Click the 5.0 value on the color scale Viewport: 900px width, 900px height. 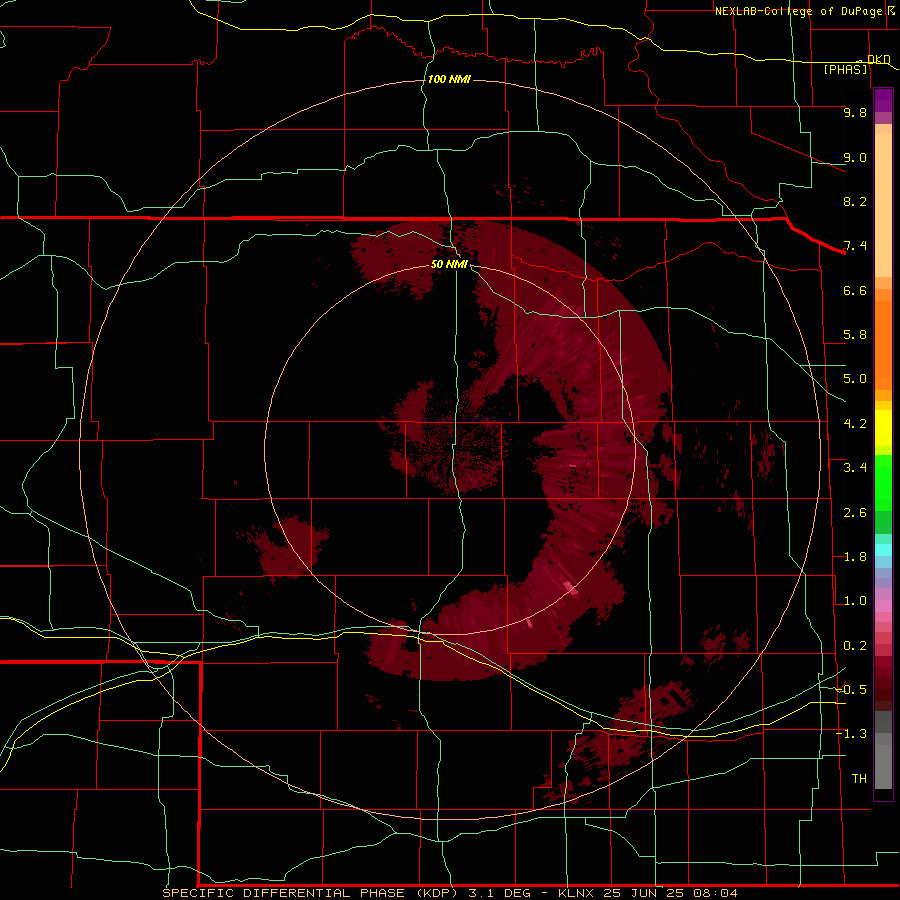(x=855, y=379)
